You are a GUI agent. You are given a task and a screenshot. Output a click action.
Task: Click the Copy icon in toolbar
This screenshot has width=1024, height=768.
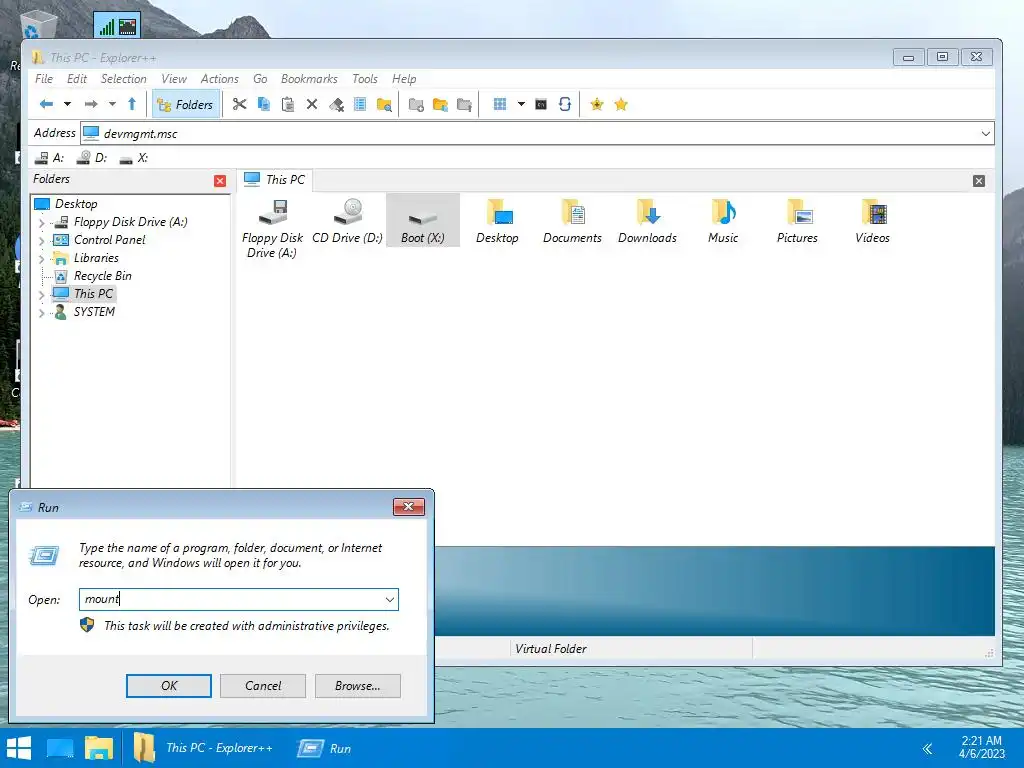(264, 104)
